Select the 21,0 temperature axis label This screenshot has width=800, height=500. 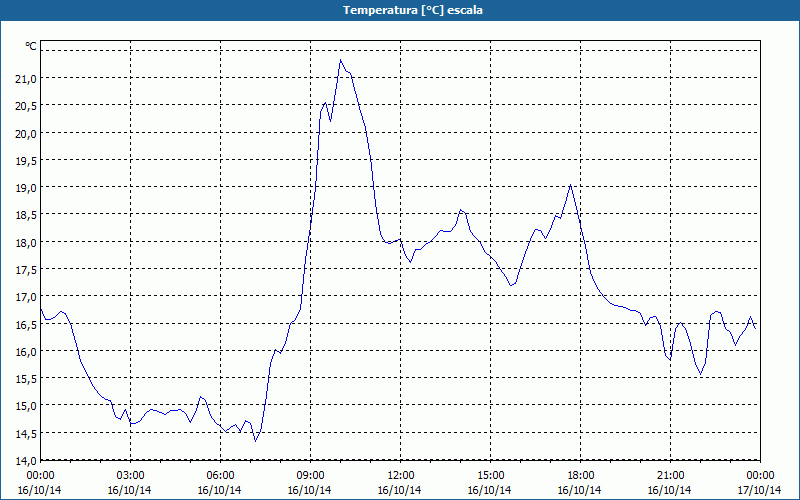[27, 78]
